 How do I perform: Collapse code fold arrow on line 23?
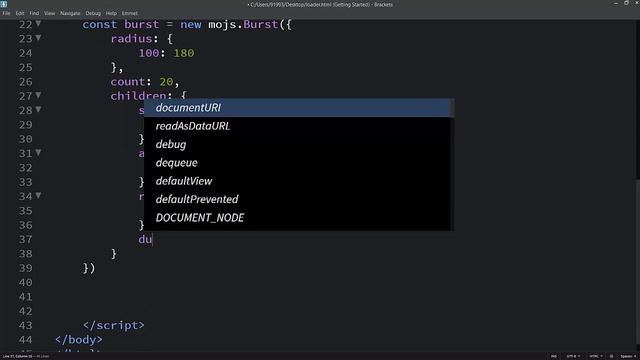coord(38,38)
